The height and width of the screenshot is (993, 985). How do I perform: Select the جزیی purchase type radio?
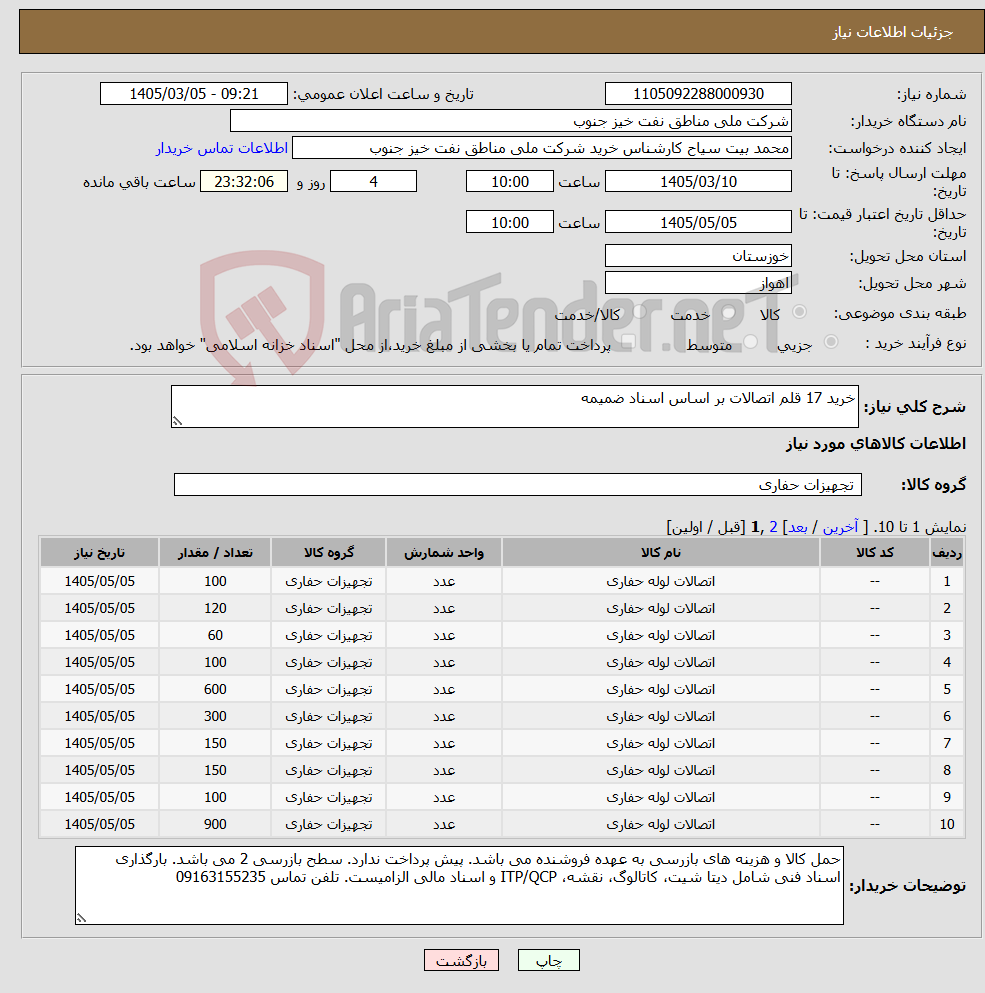(831, 342)
